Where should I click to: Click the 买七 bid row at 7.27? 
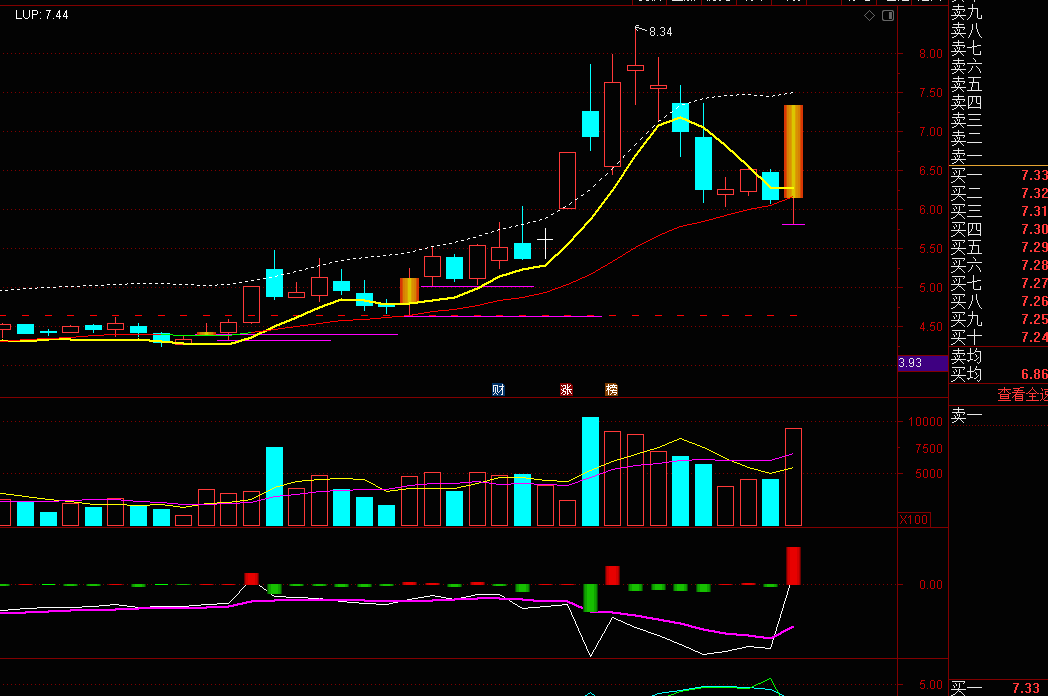click(x=999, y=283)
